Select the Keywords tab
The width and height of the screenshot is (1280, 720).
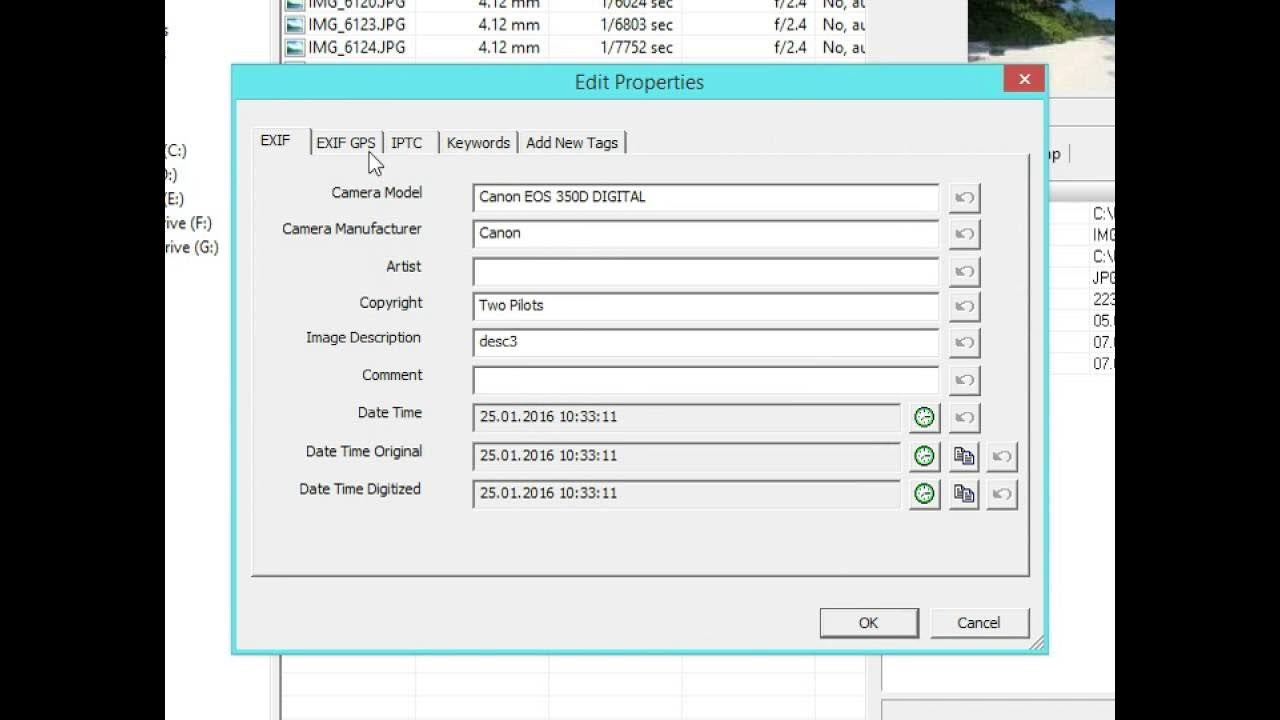[478, 143]
